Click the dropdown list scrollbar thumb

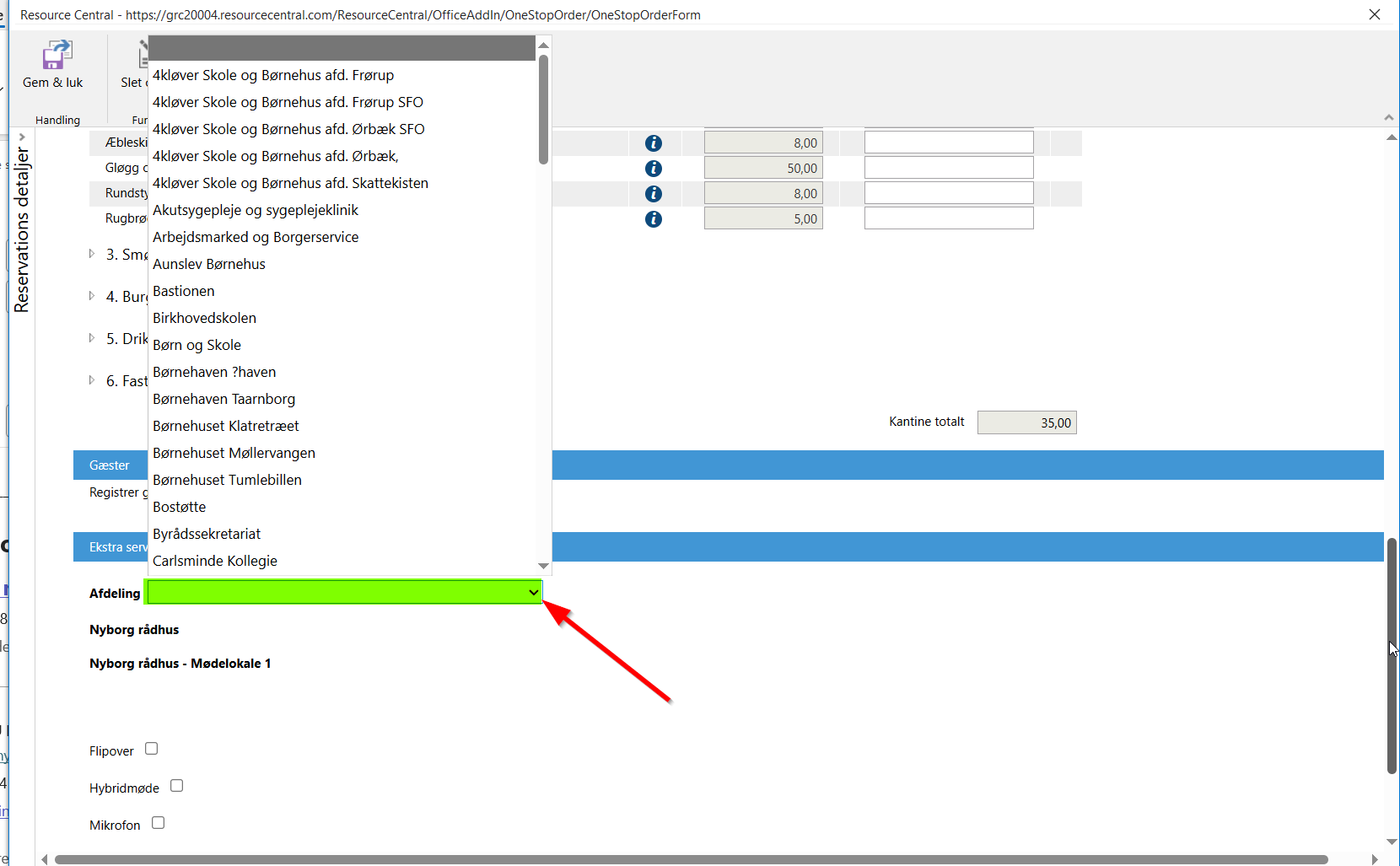(543, 110)
